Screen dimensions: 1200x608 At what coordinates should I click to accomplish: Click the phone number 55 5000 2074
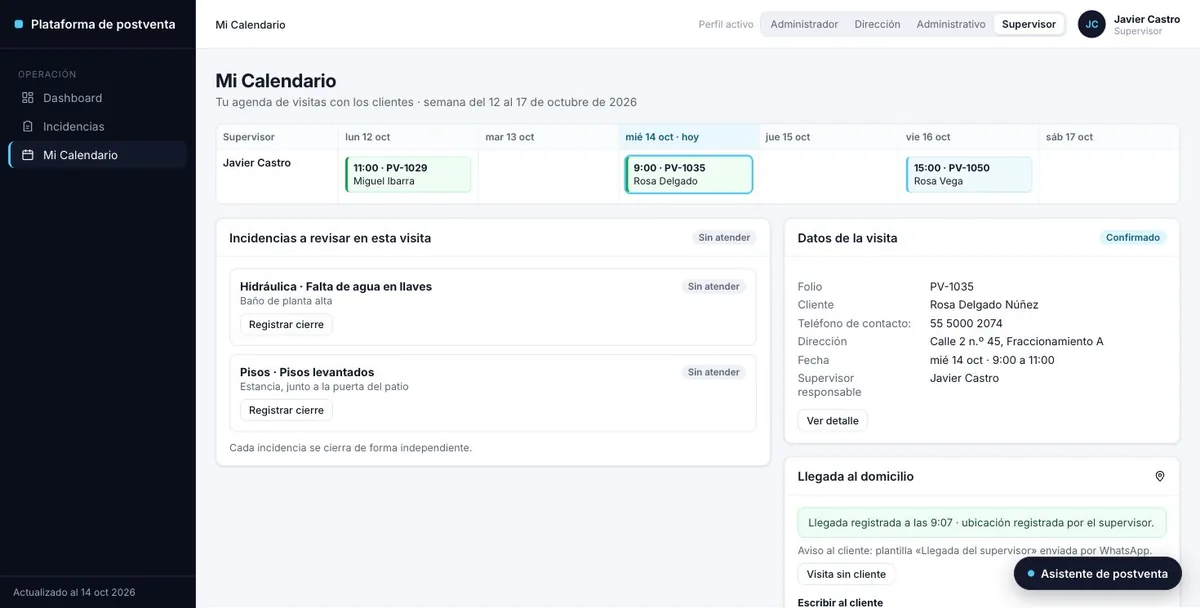[x=966, y=324]
